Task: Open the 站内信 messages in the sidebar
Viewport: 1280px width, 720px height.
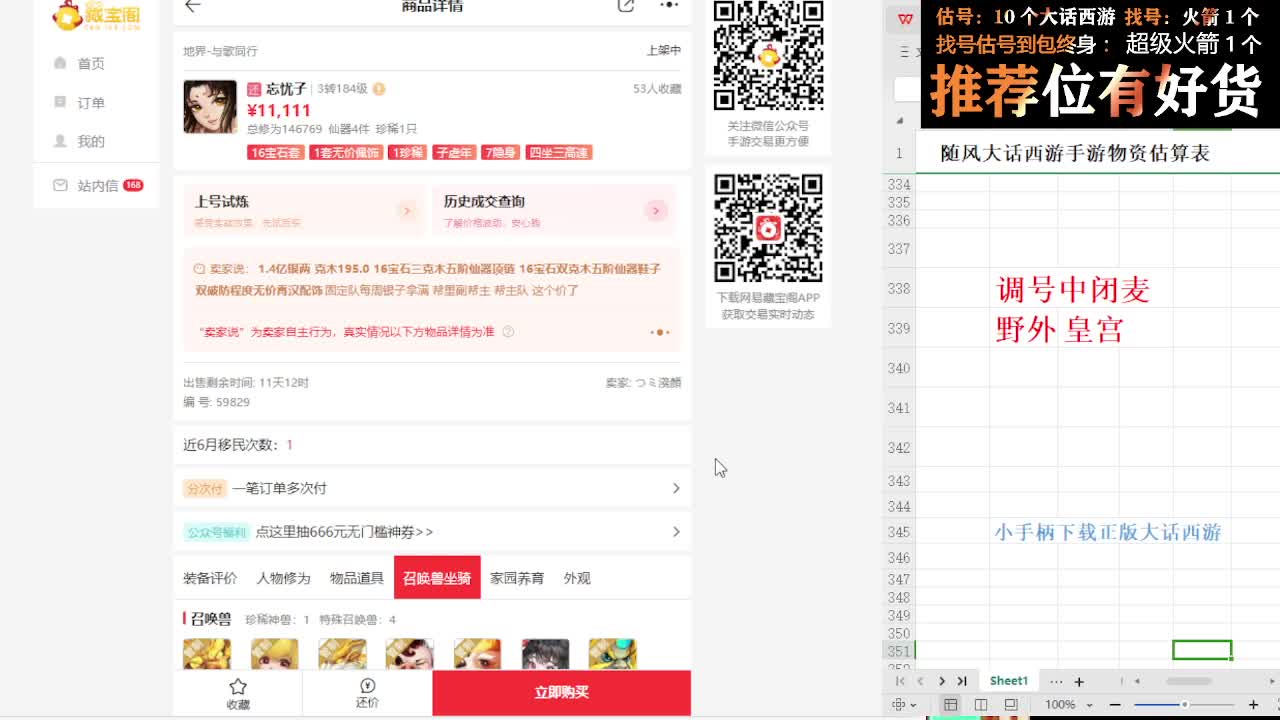Action: pos(96,185)
